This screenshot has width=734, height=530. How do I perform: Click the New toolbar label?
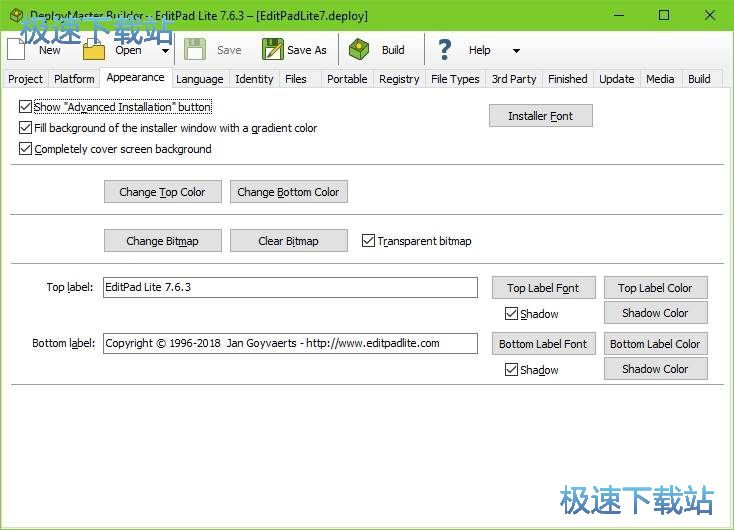coord(50,50)
